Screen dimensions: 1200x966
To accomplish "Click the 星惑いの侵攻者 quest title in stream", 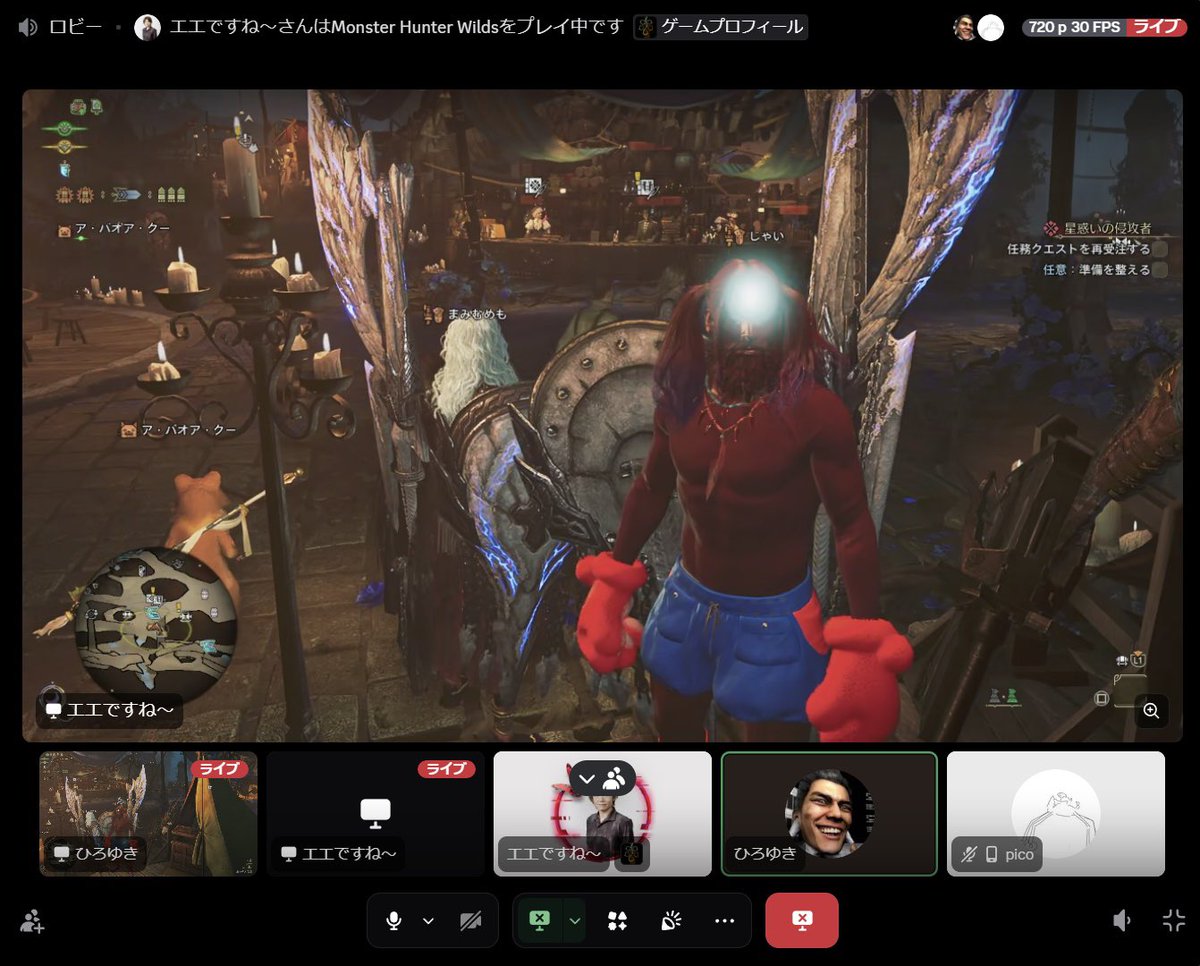I will 1106,229.
